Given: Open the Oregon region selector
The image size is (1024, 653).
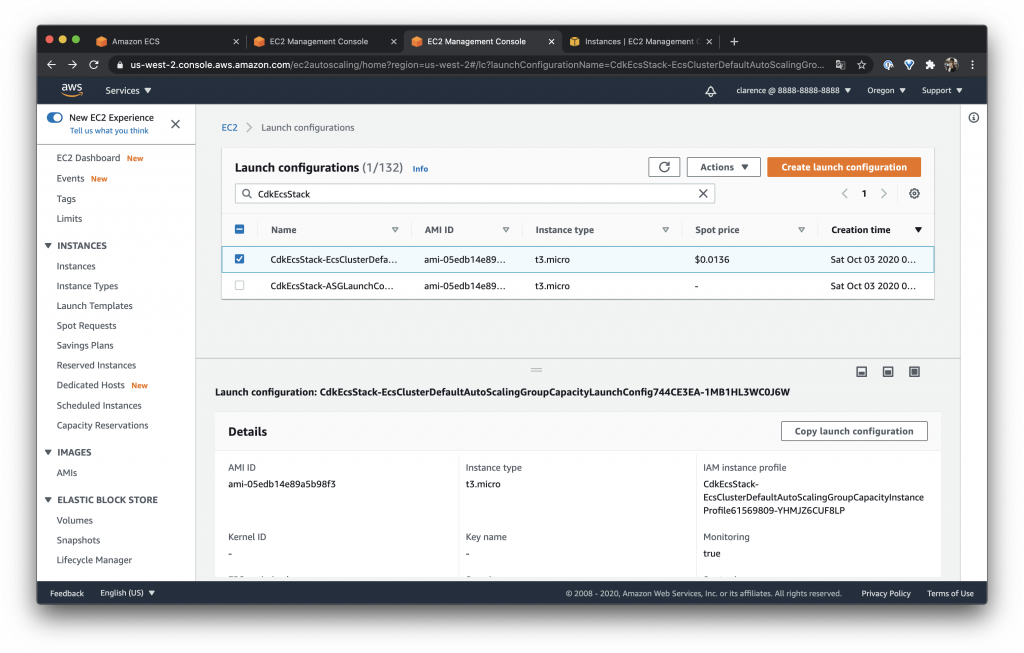Looking at the screenshot, I should 886,91.
